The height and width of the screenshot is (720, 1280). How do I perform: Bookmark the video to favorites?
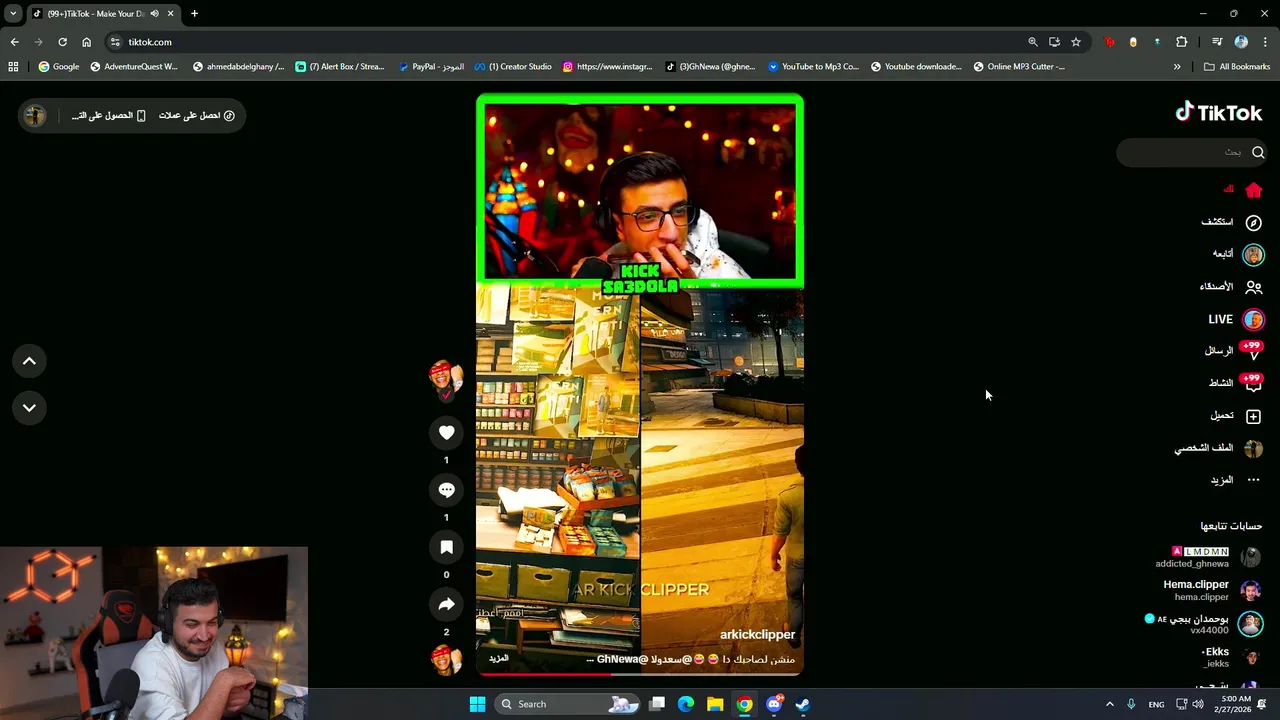tap(446, 547)
